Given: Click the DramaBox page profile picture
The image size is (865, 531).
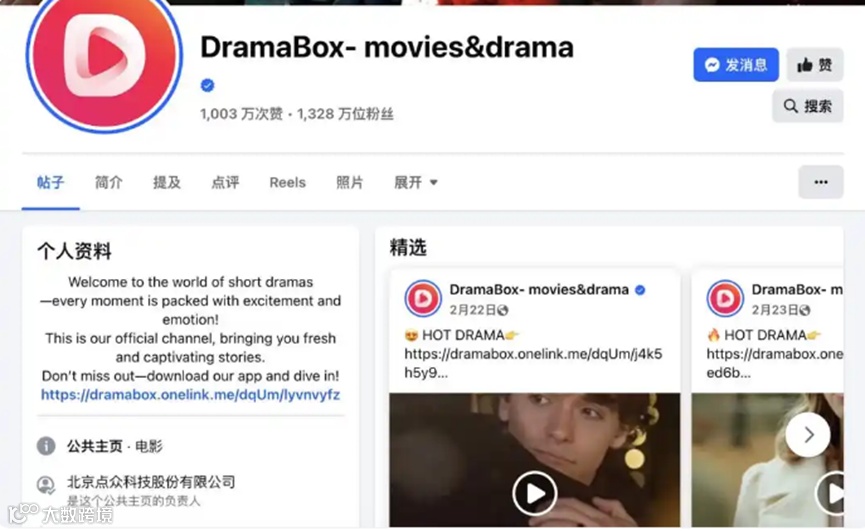Looking at the screenshot, I should (104, 58).
